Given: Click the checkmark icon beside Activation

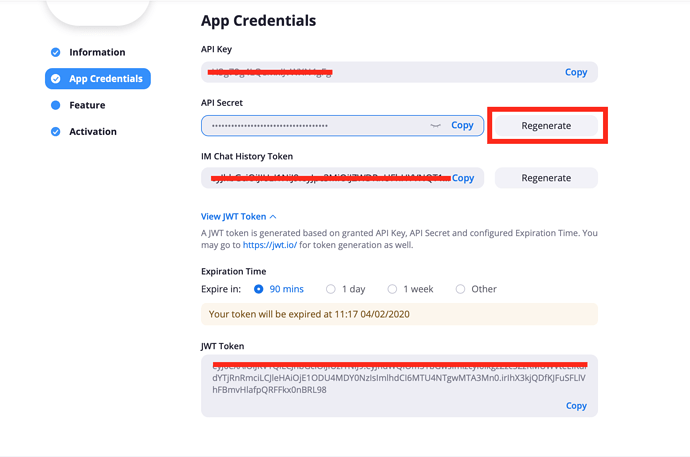Looking at the screenshot, I should [x=56, y=132].
